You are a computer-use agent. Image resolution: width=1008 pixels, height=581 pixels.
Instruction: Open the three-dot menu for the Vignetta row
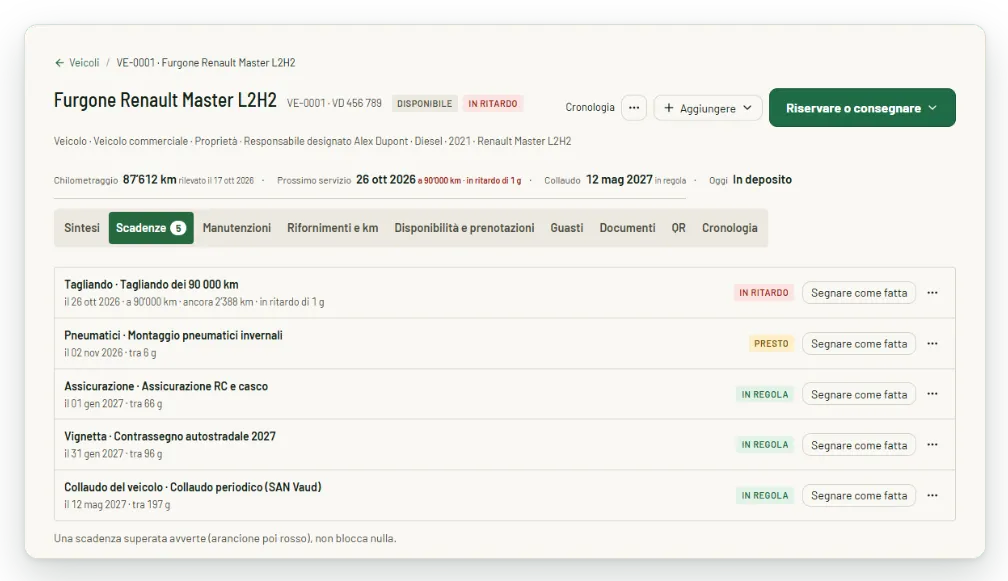tap(932, 445)
